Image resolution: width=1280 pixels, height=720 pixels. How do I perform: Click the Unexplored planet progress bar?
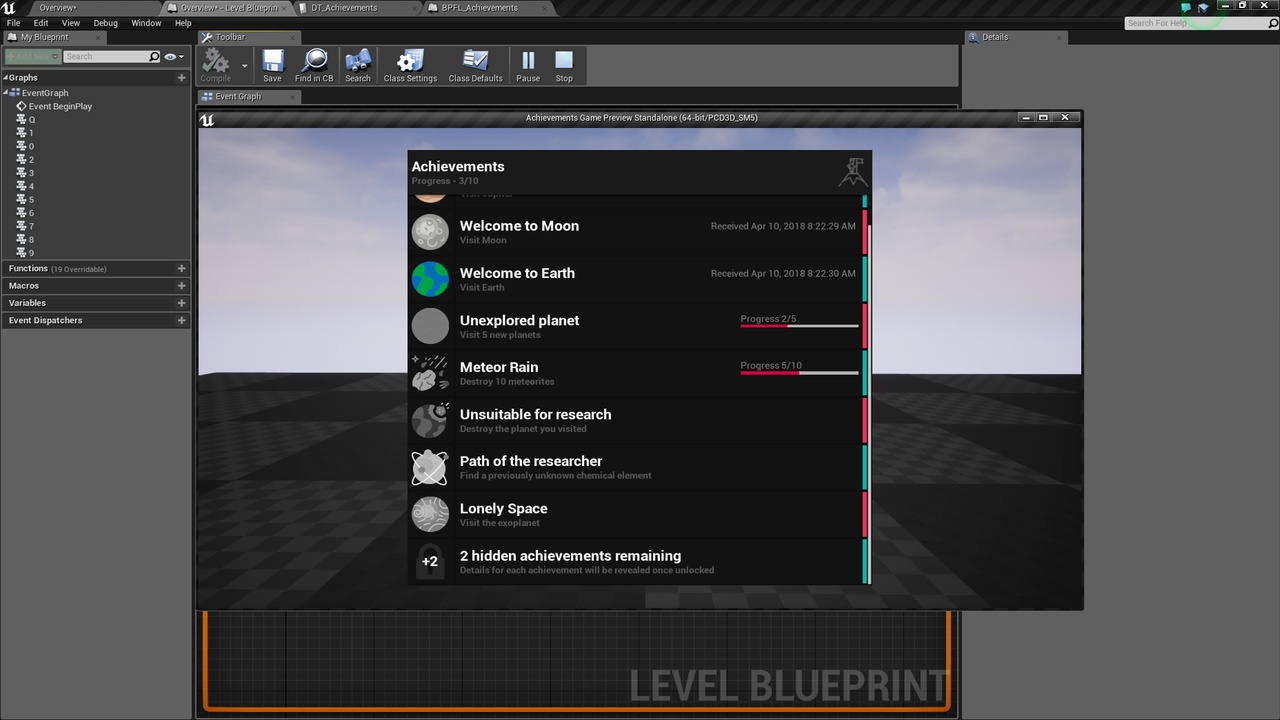coord(799,326)
